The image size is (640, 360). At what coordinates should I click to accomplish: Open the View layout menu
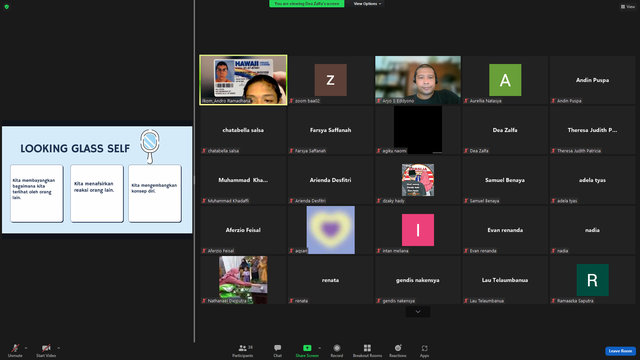click(x=628, y=7)
